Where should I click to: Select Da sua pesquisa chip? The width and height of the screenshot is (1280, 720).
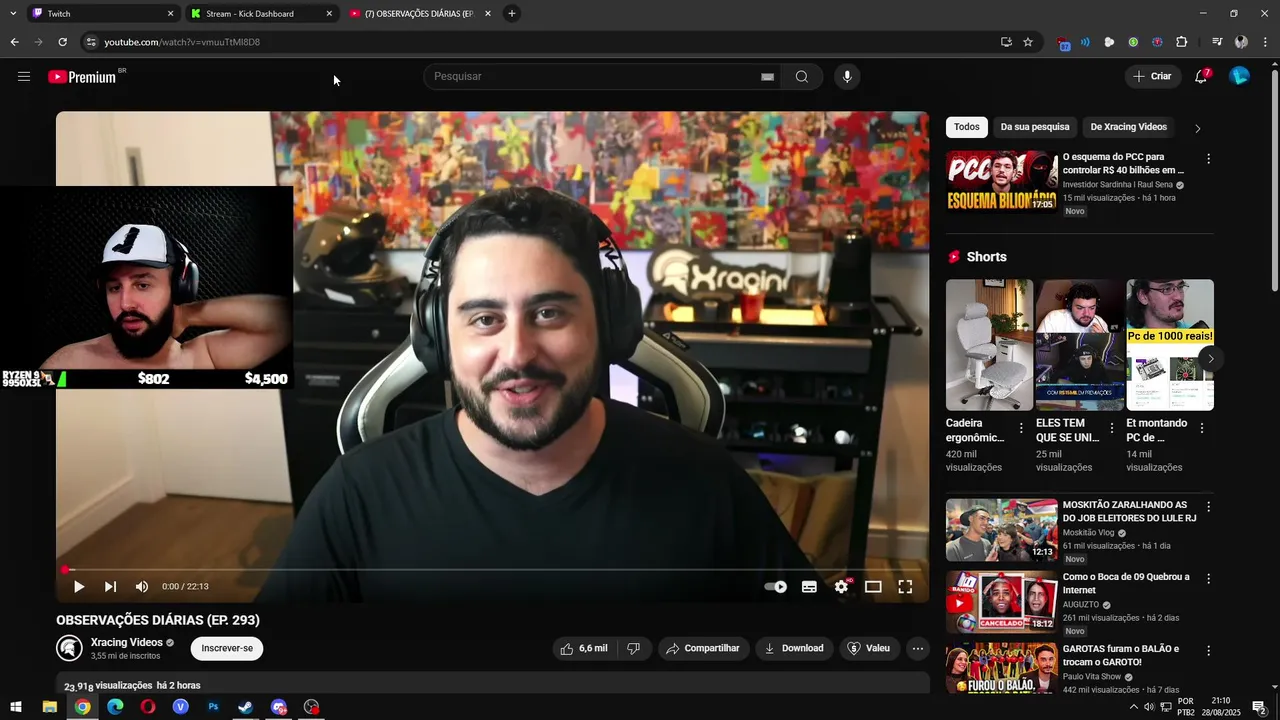(1035, 127)
